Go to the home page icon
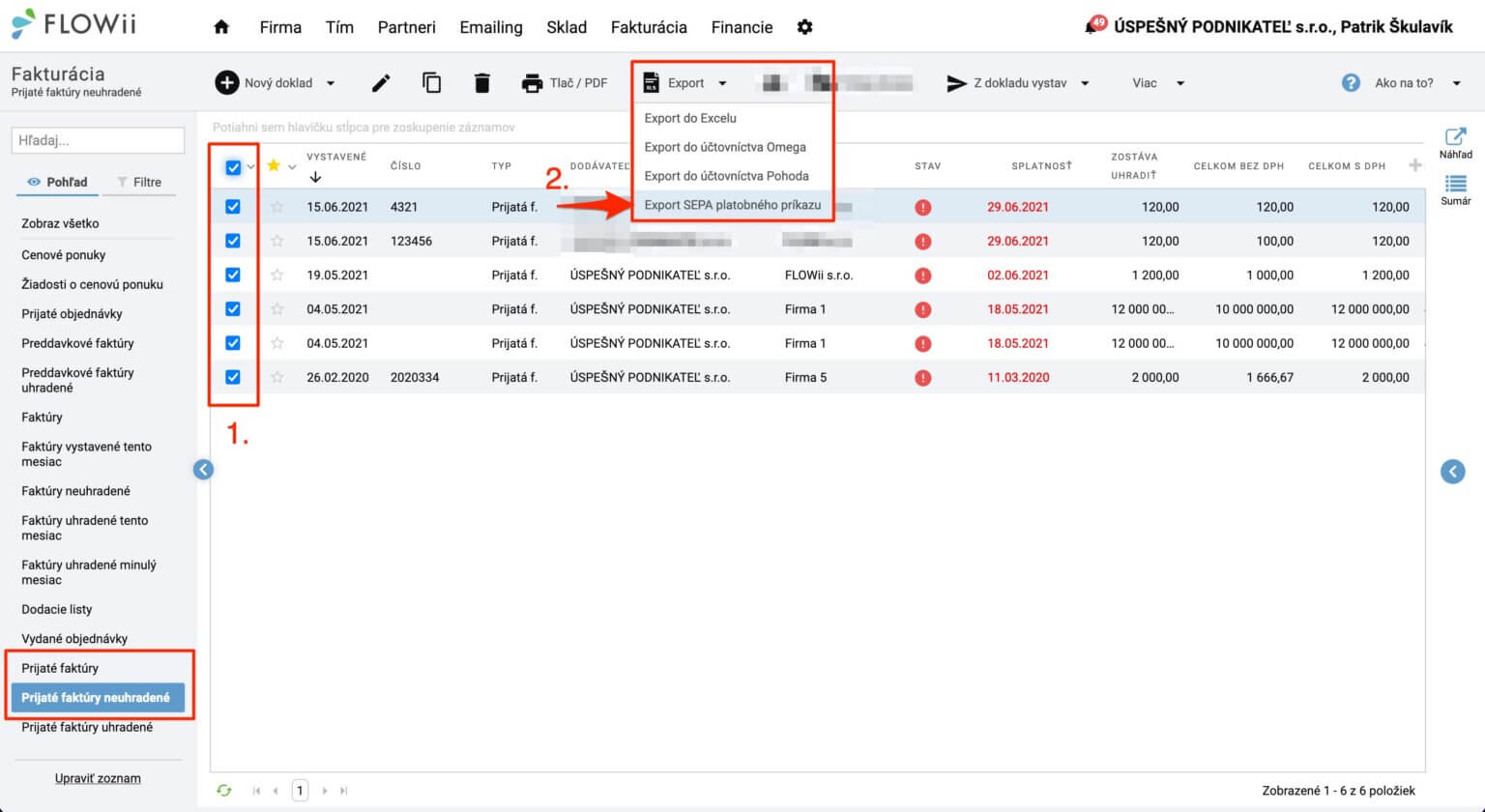1485x812 pixels. 221,27
